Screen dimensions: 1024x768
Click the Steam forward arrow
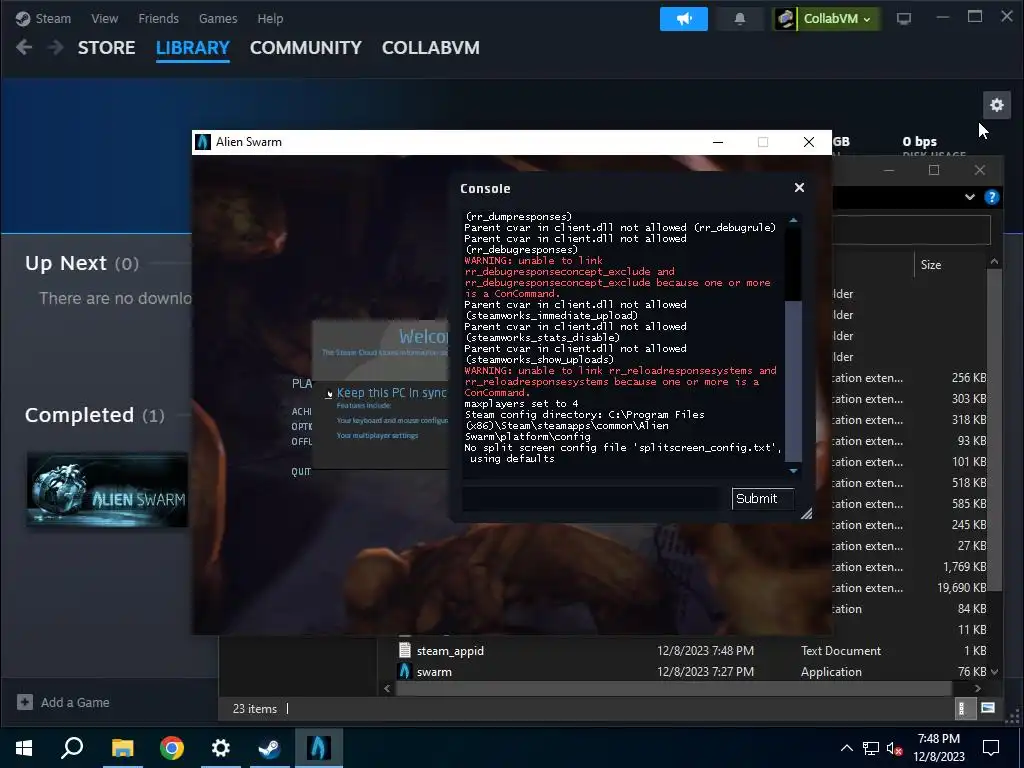56,47
